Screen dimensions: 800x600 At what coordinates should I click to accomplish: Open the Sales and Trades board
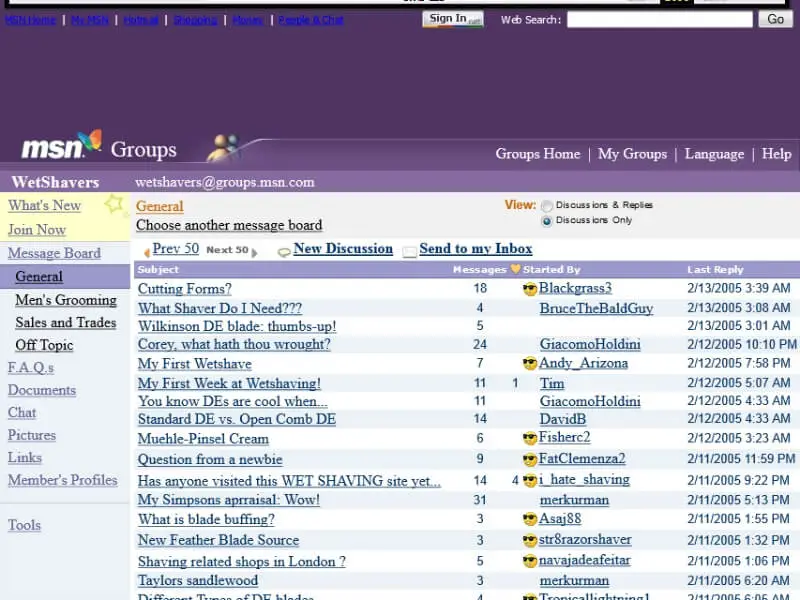point(66,322)
